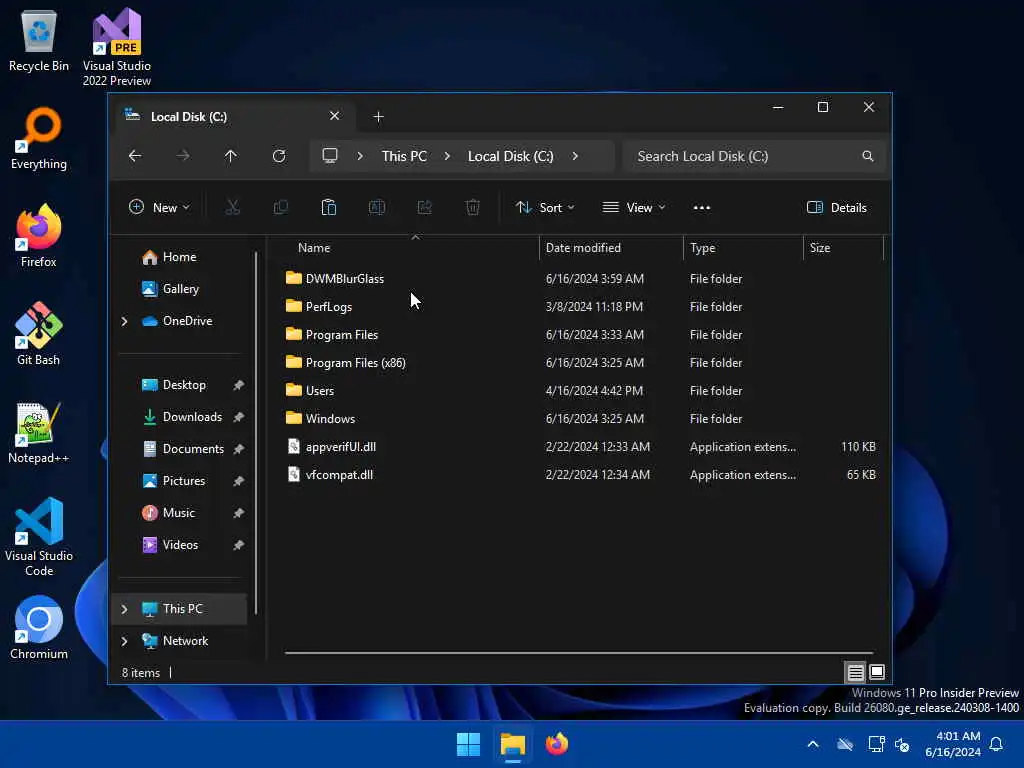The width and height of the screenshot is (1024, 768).
Task: Unpin Music from quick access
Action: (x=238, y=513)
